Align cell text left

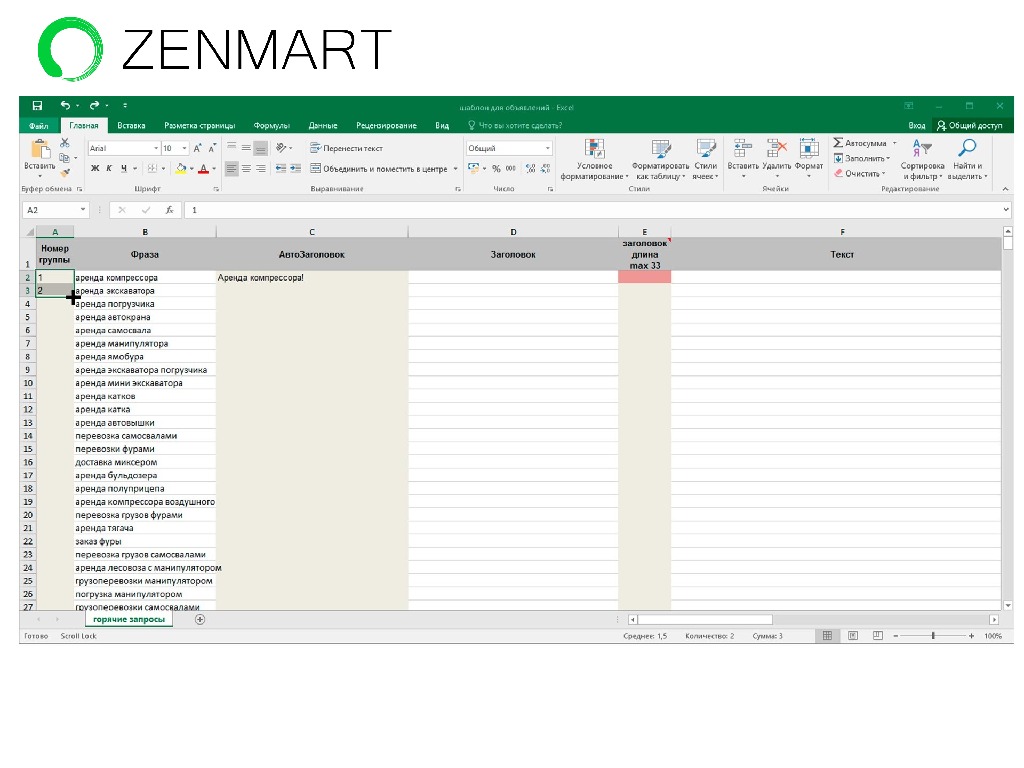[232, 168]
